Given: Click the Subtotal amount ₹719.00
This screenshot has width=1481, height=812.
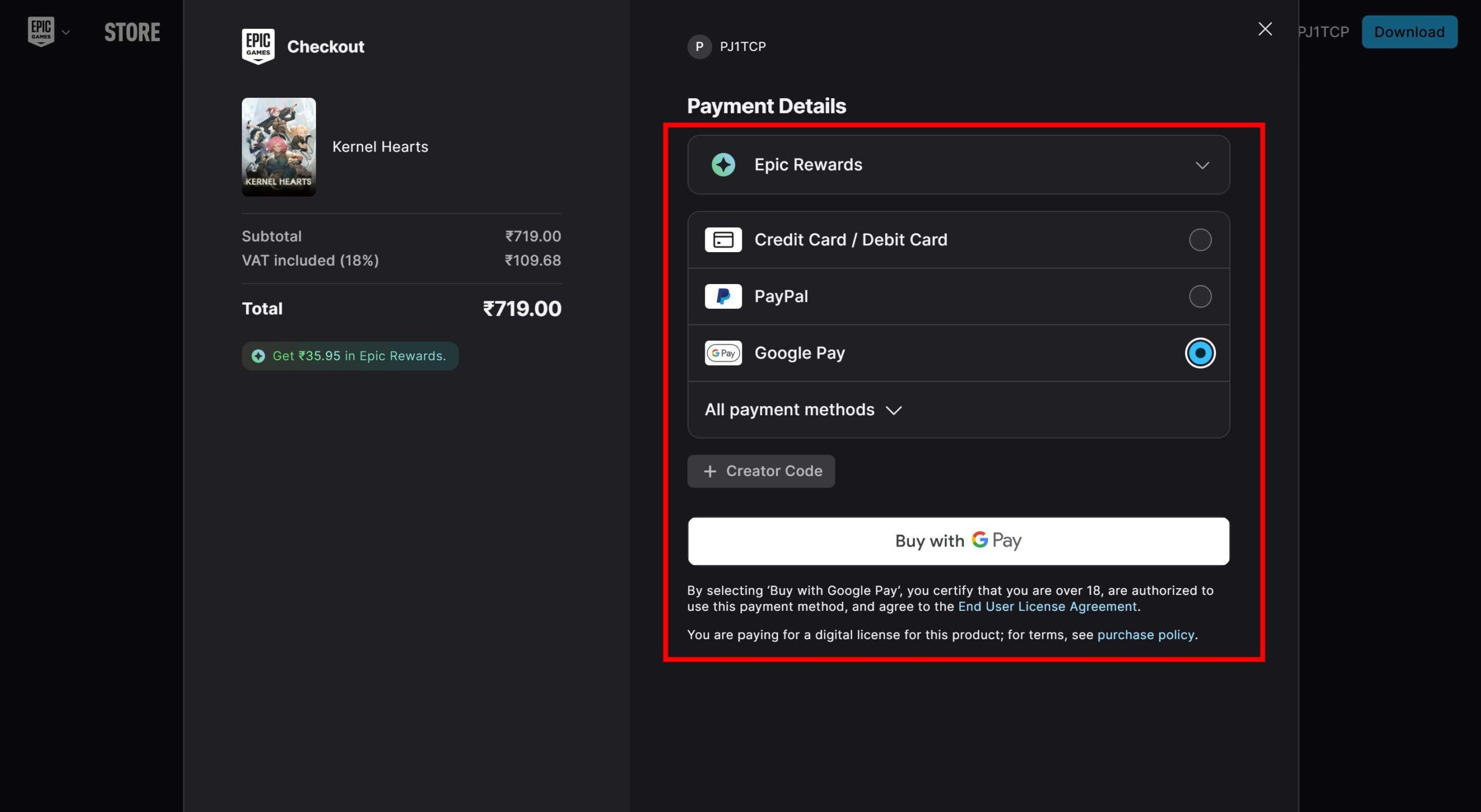Looking at the screenshot, I should click(x=533, y=236).
